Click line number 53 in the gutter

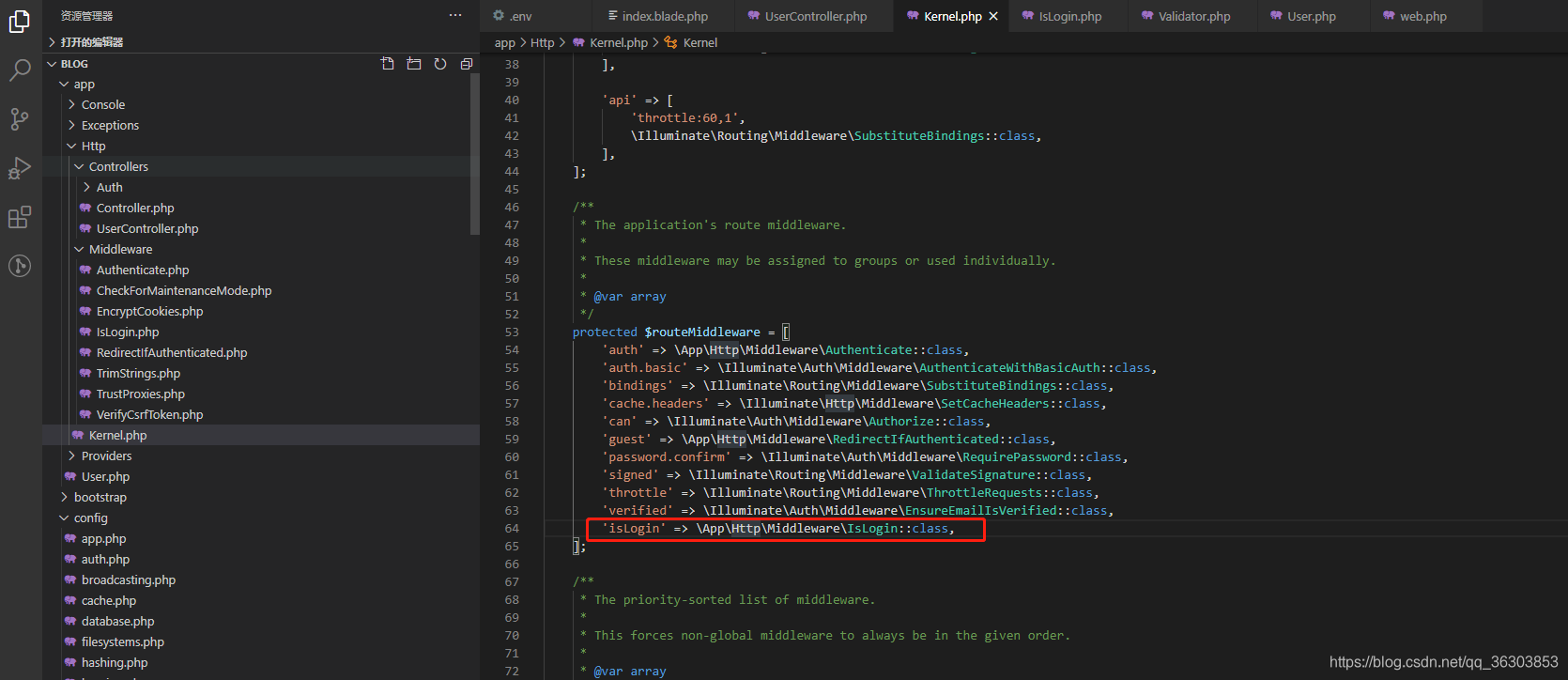point(512,332)
